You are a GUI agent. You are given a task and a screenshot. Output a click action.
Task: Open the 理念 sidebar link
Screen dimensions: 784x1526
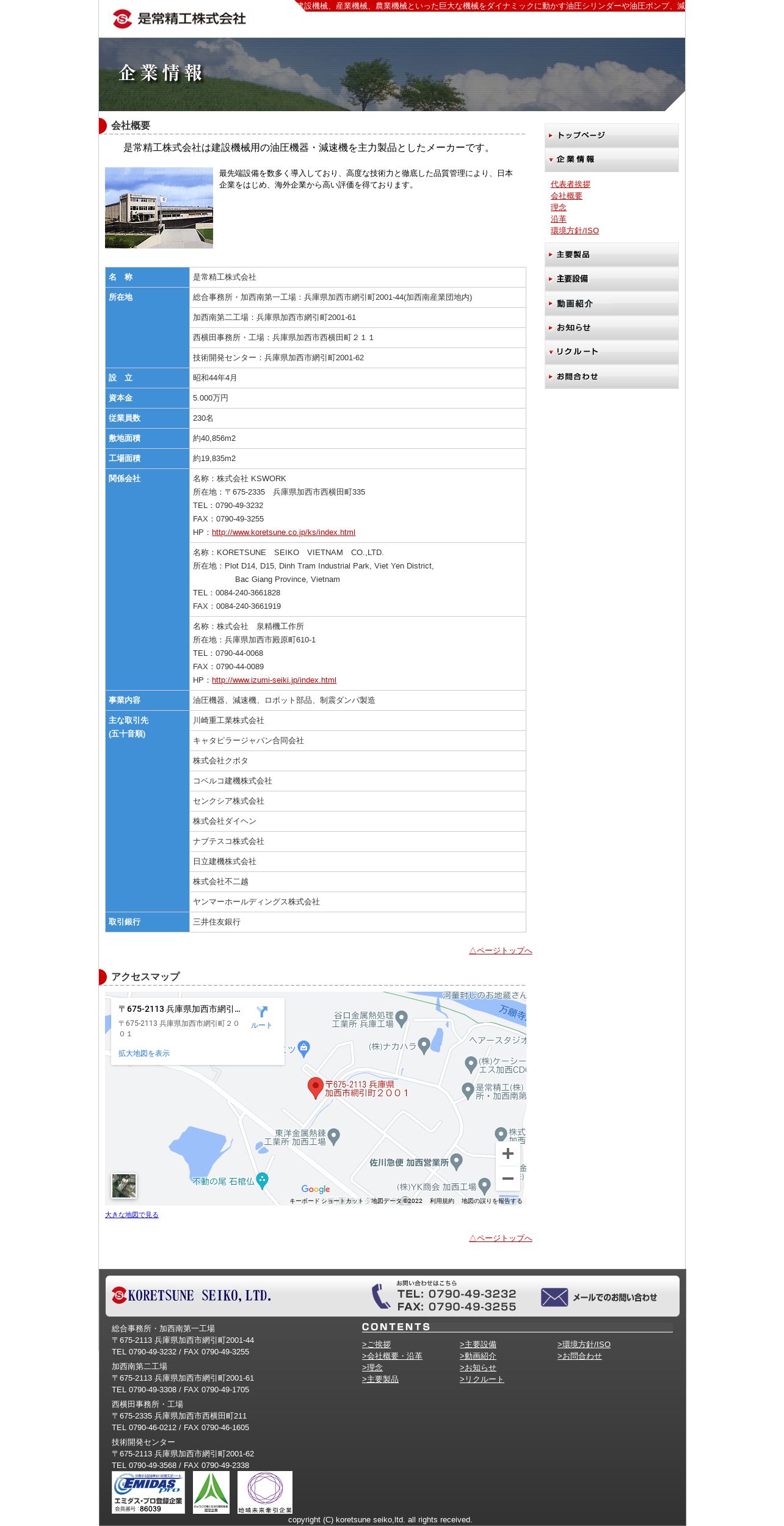(558, 207)
